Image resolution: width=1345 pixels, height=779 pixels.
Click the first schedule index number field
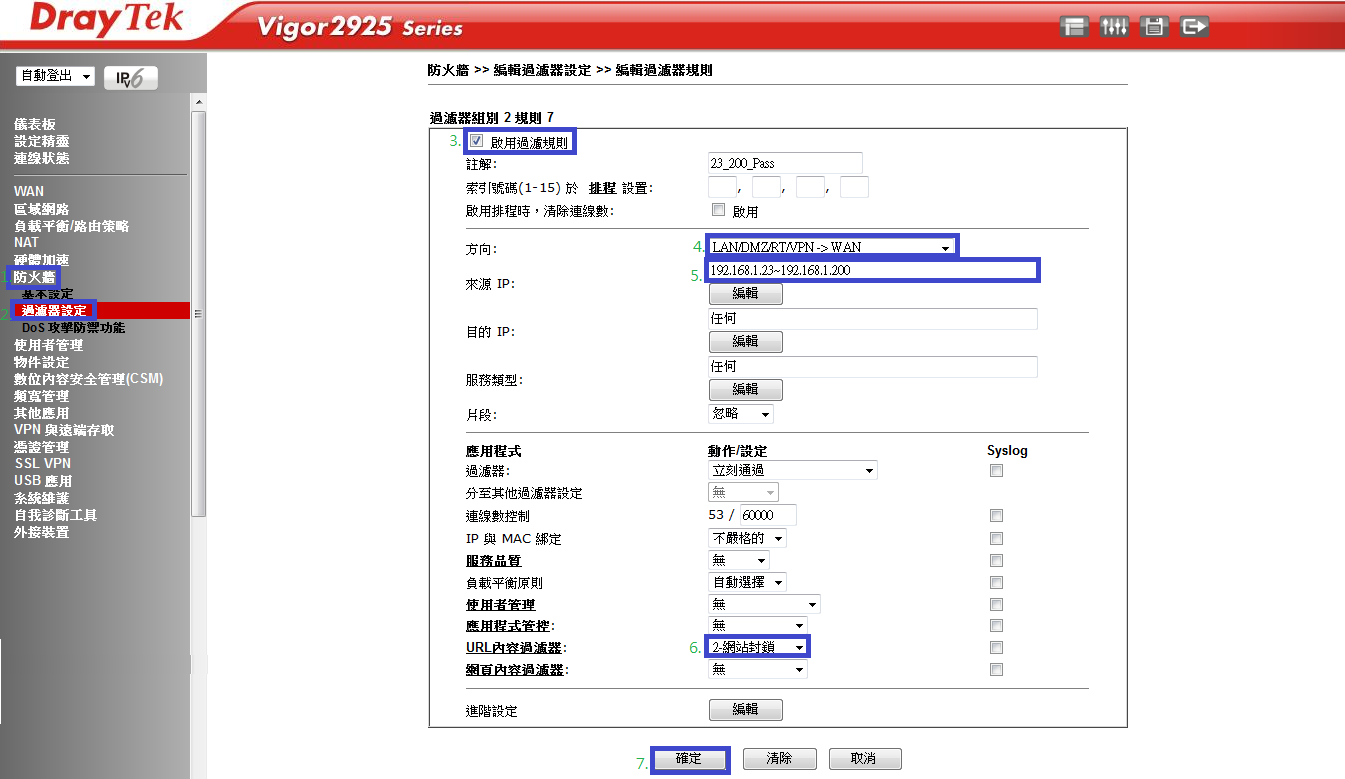click(722, 187)
